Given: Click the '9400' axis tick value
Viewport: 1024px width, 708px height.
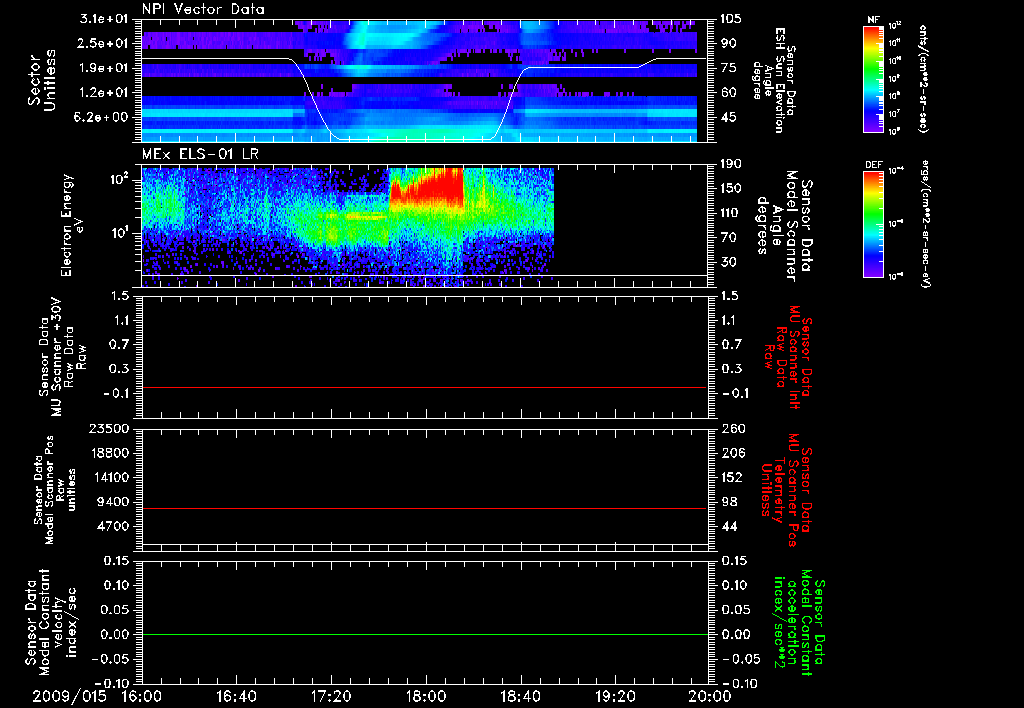Looking at the screenshot, I should coord(114,502).
